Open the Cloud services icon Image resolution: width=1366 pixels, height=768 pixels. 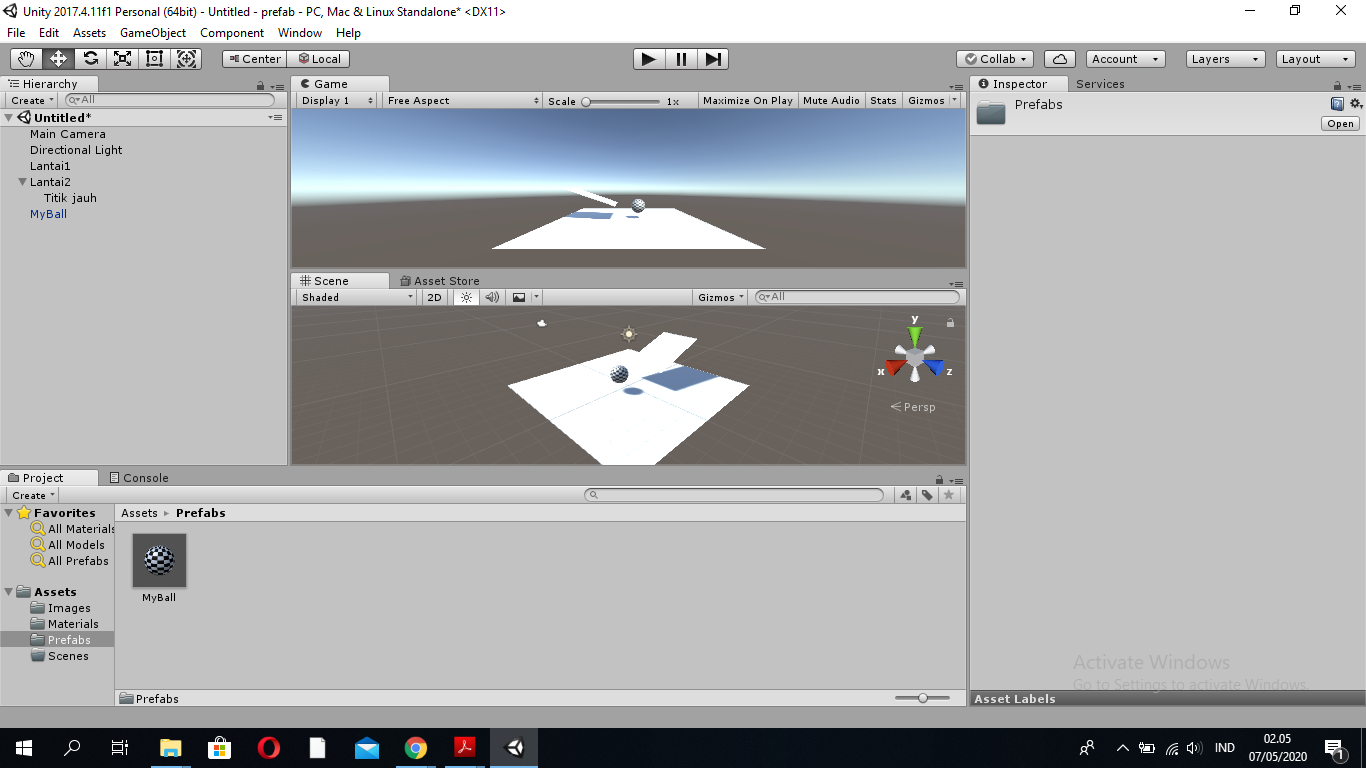[x=1059, y=59]
